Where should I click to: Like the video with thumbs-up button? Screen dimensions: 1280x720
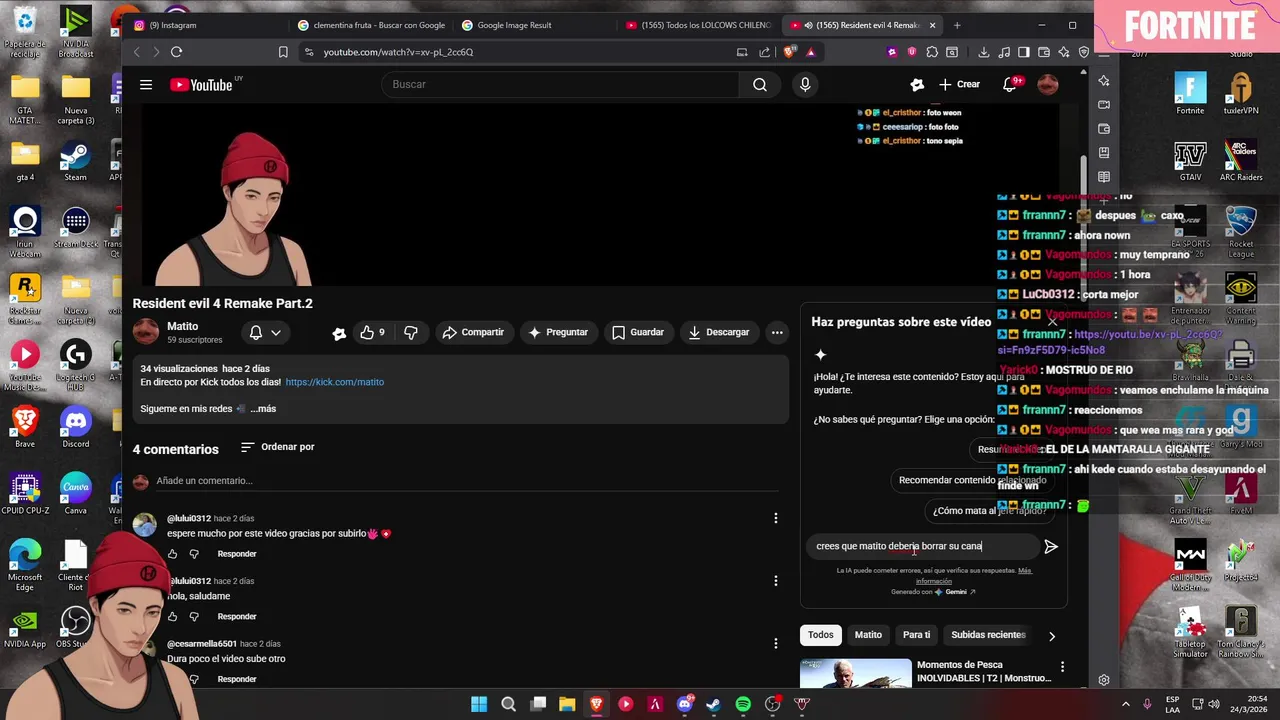[372, 332]
